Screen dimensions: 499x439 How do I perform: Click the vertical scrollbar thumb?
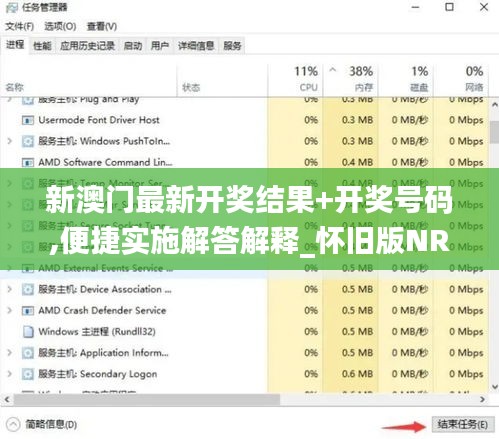[494, 132]
